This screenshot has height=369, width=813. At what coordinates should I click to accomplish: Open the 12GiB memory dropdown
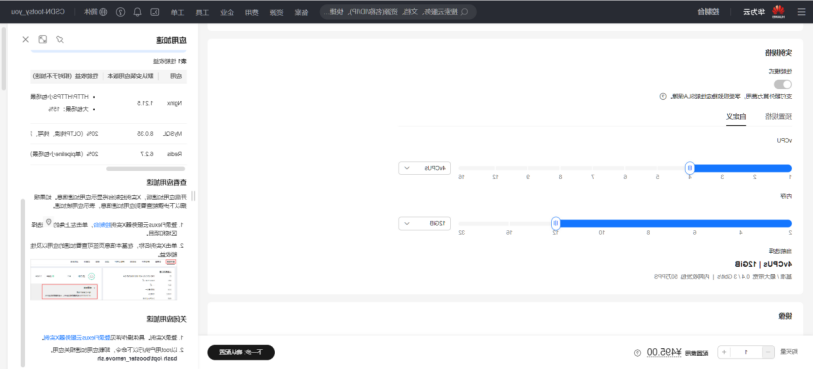pos(424,223)
